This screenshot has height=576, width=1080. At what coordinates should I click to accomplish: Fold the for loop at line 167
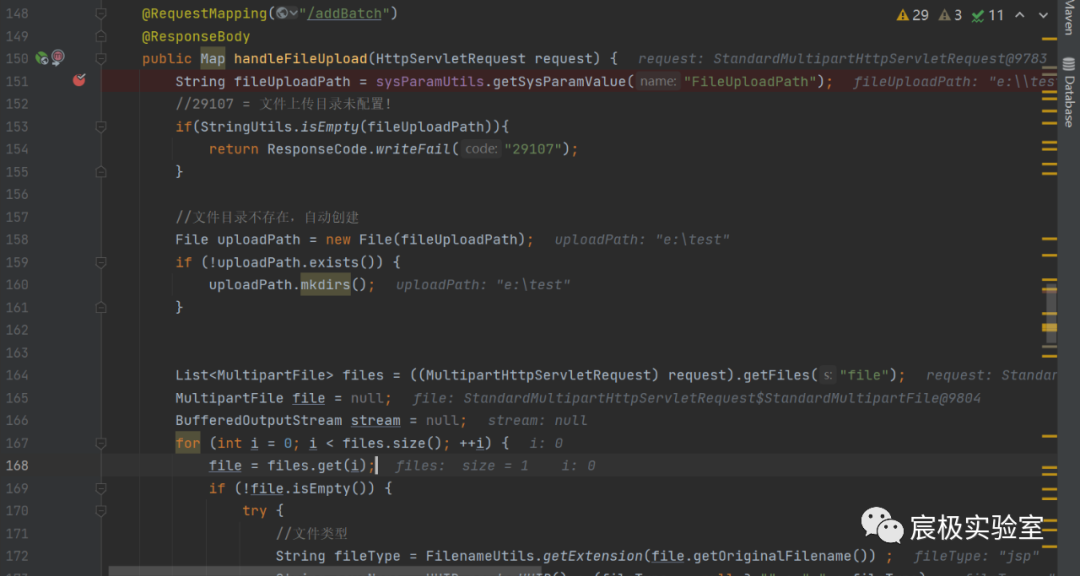point(100,443)
